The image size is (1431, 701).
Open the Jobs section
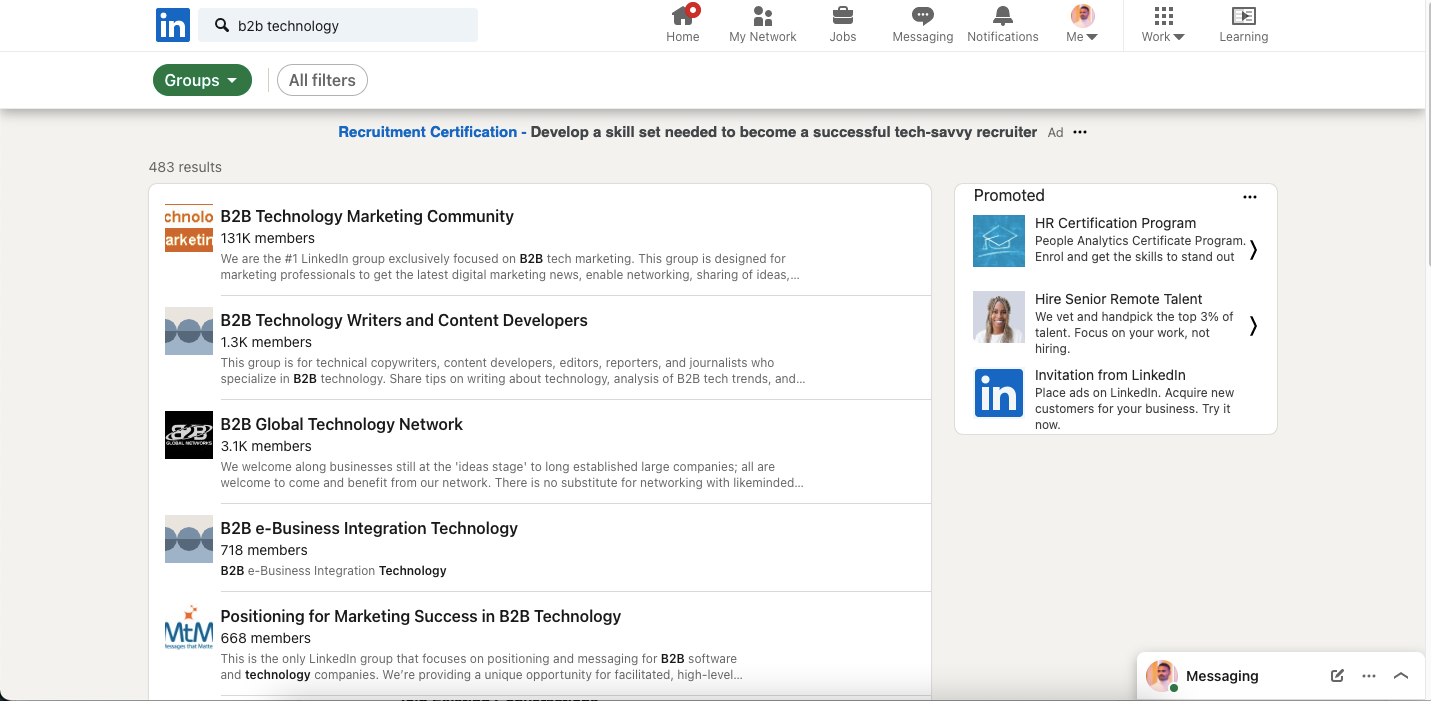click(x=843, y=23)
